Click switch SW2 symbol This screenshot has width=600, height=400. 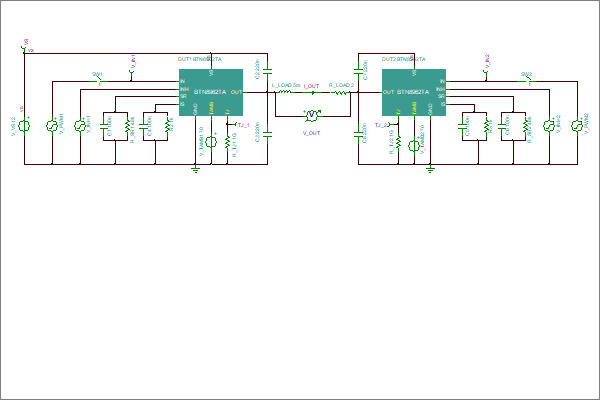point(529,81)
